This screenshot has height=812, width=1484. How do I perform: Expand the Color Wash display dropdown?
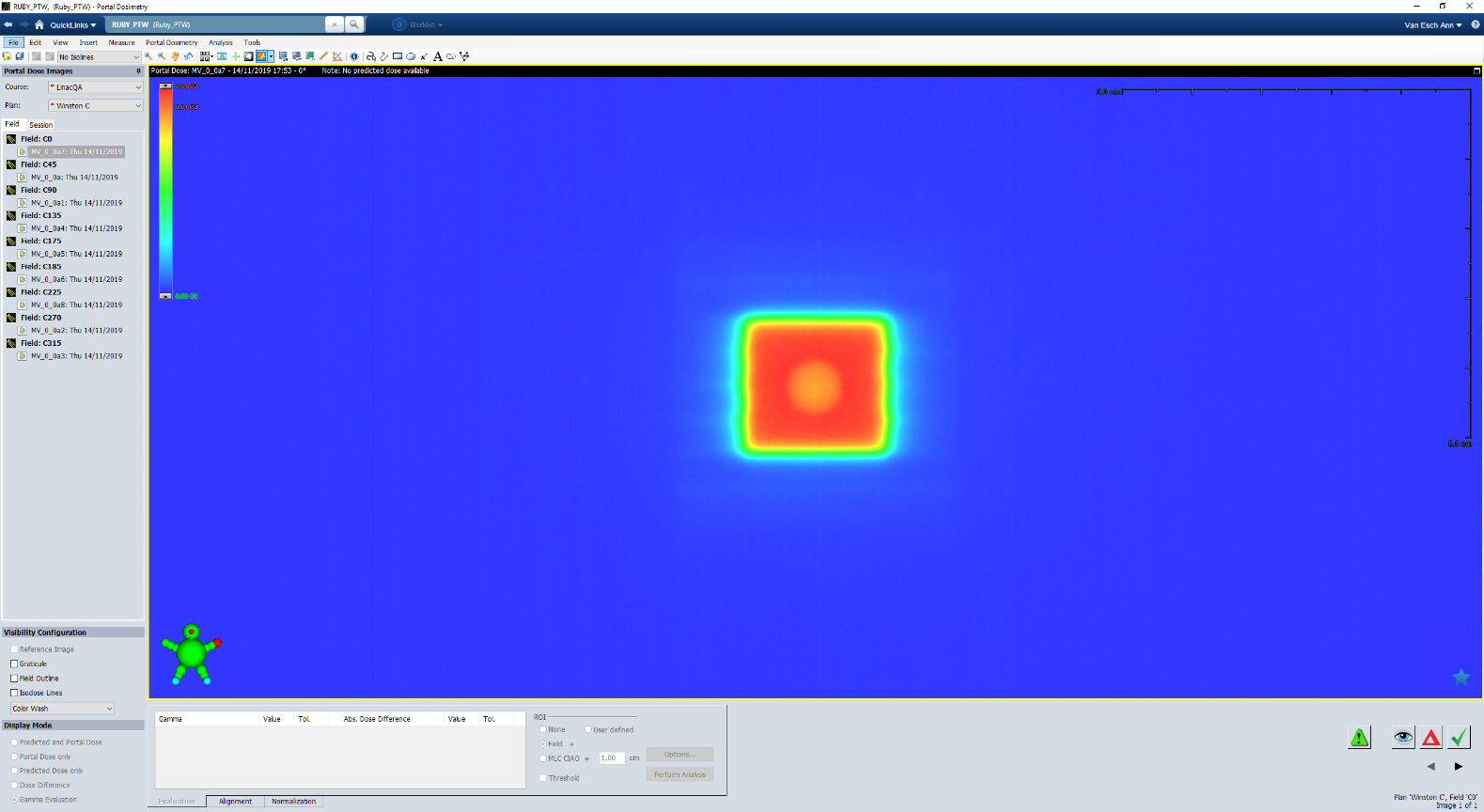(x=62, y=709)
